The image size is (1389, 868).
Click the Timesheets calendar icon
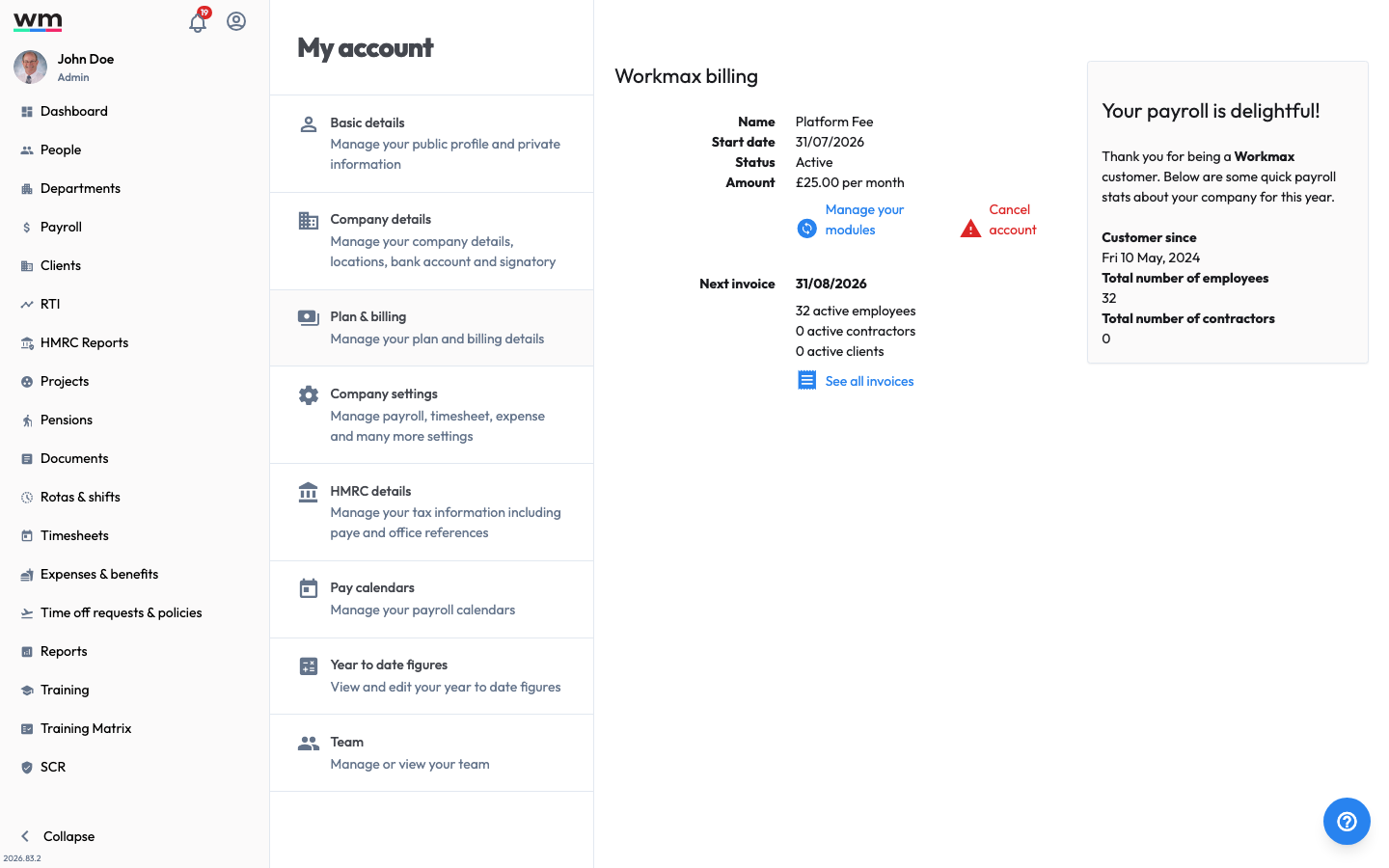[x=27, y=536]
